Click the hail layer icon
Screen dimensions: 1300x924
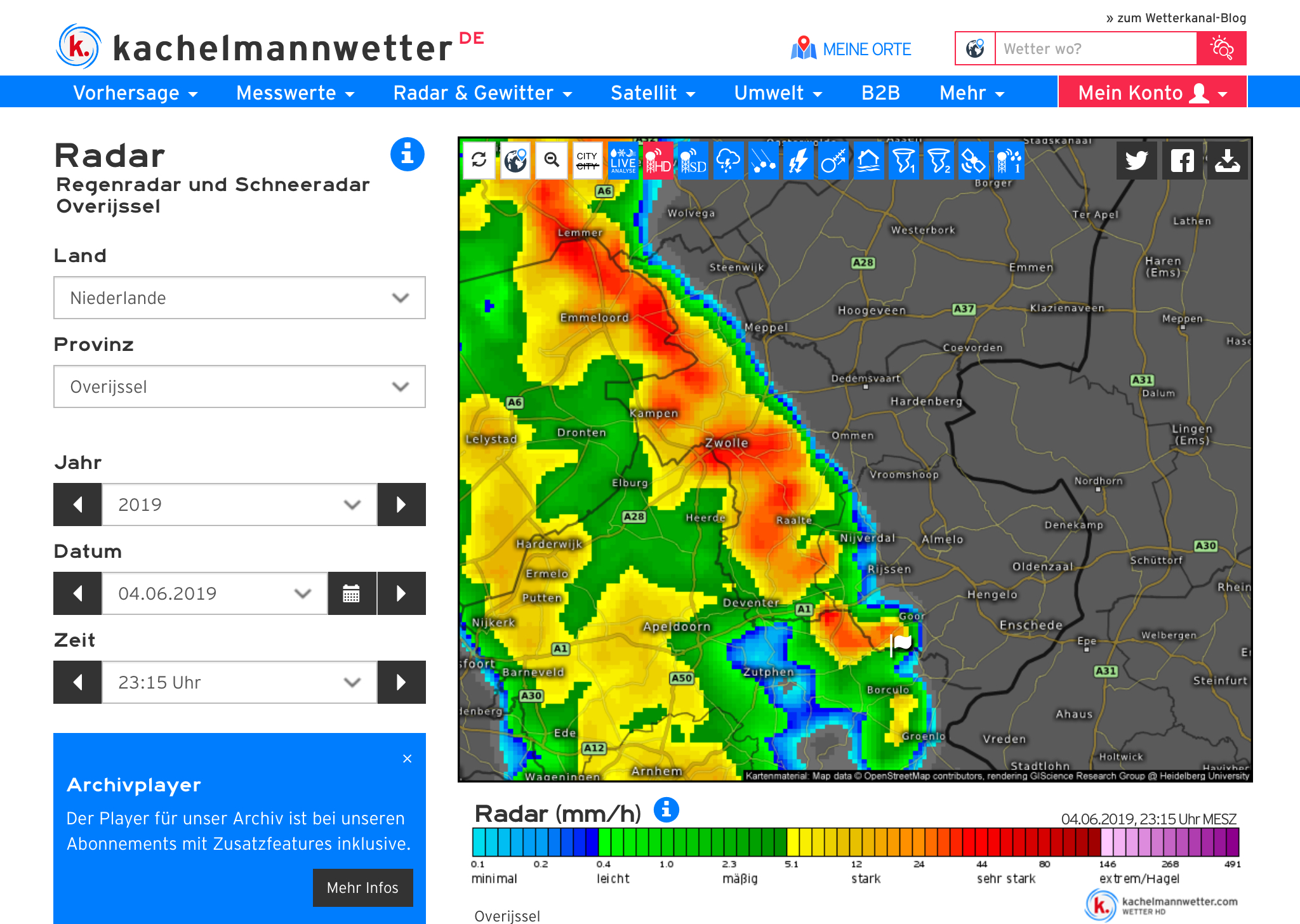[764, 160]
